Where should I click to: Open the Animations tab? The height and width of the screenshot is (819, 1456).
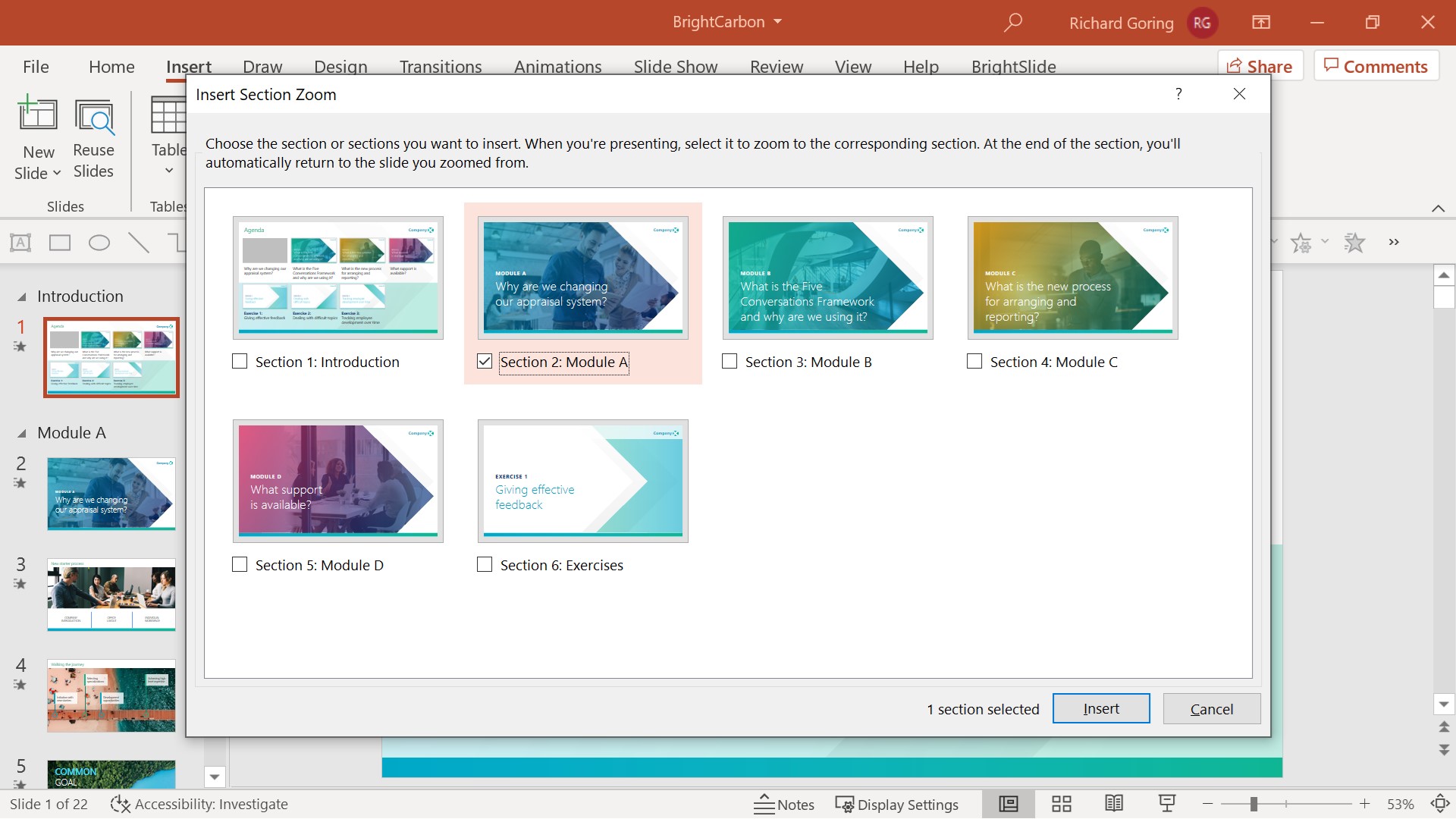pos(557,67)
